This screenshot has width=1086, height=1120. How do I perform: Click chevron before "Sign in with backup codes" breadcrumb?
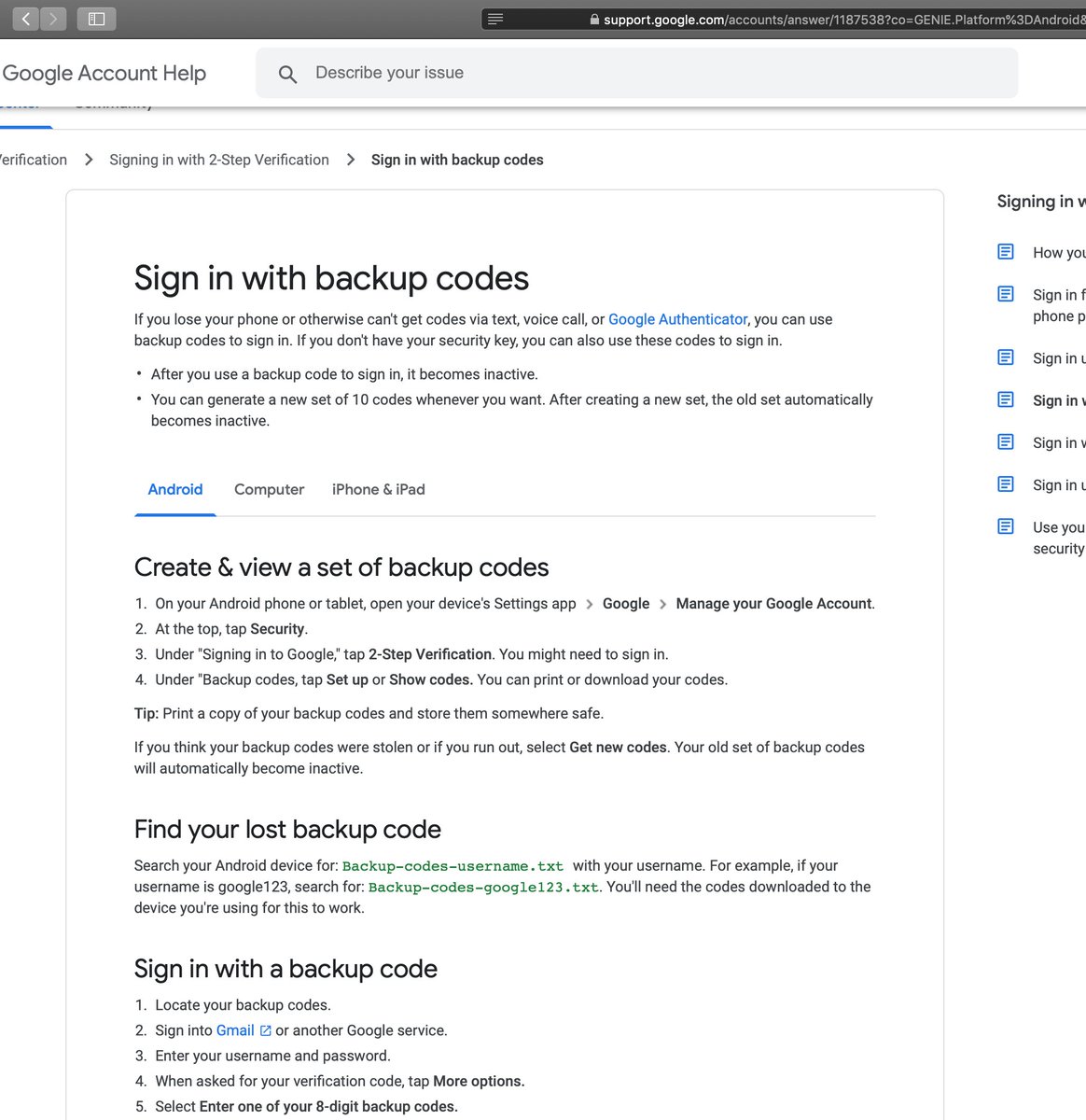[x=351, y=160]
